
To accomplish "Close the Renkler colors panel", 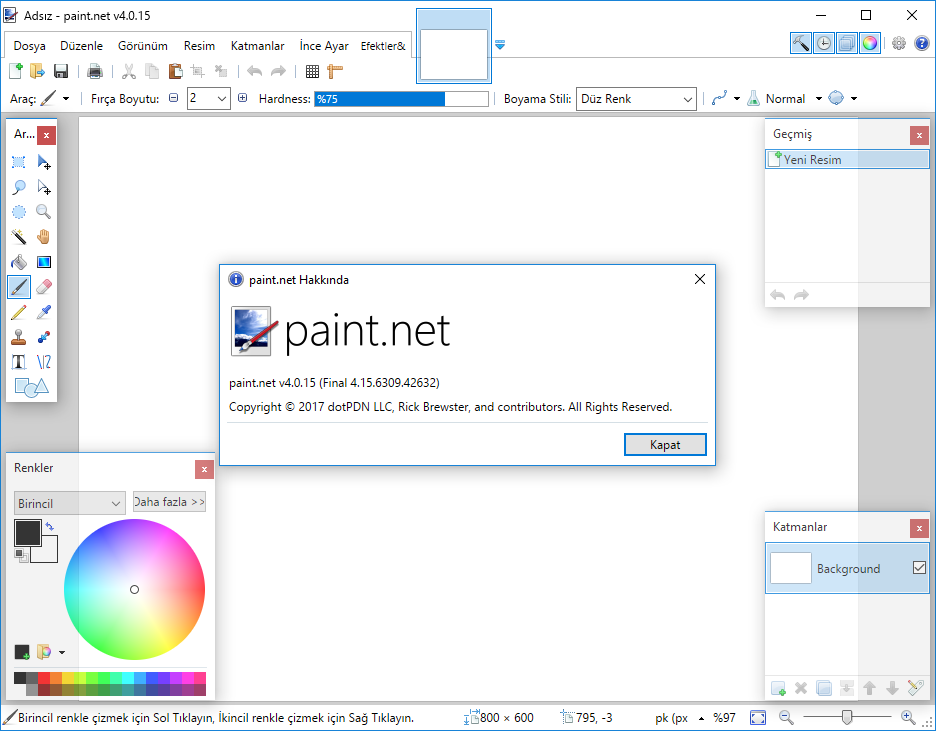I will click(x=204, y=470).
